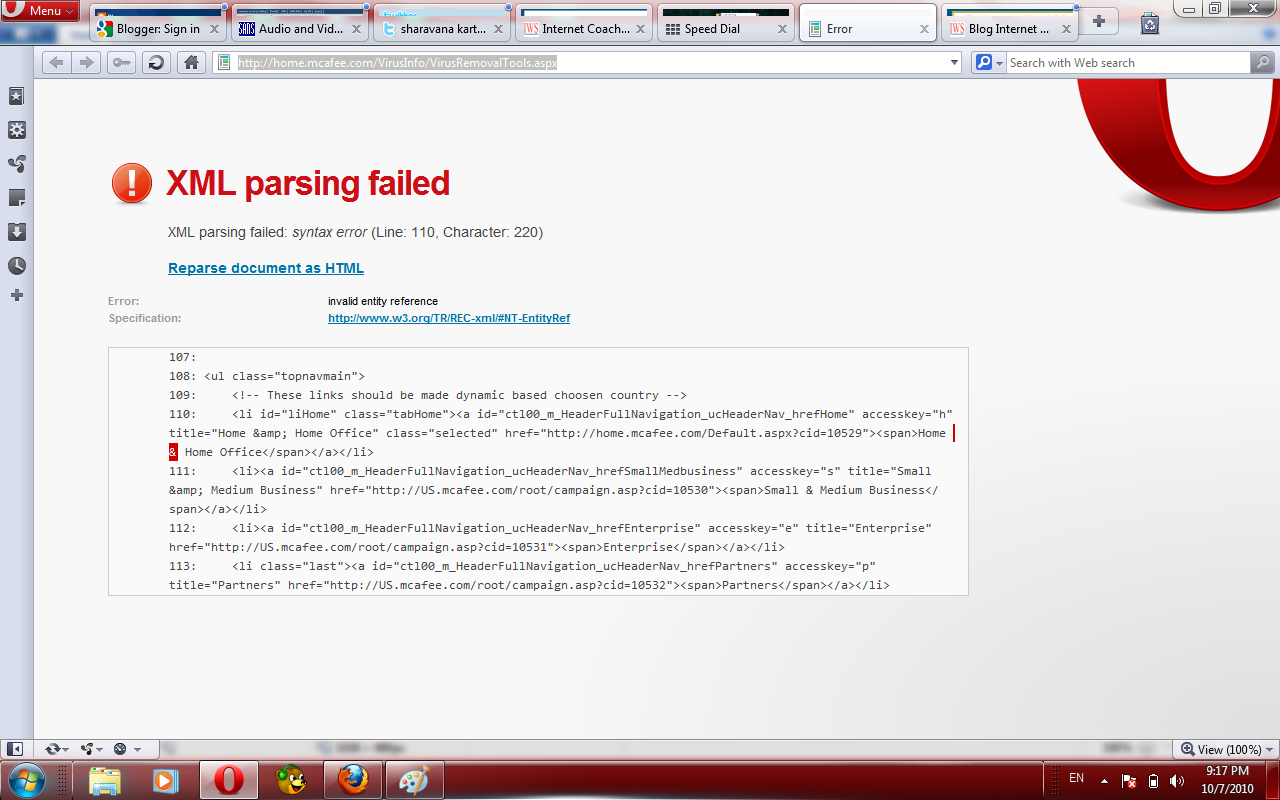Switch to Audio and Vid... tab
This screenshot has width=1280, height=800.
point(302,29)
